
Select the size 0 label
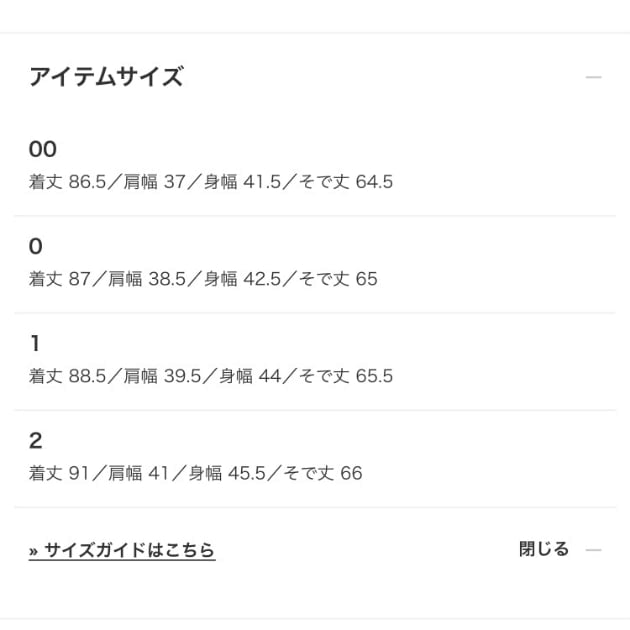pos(35,246)
